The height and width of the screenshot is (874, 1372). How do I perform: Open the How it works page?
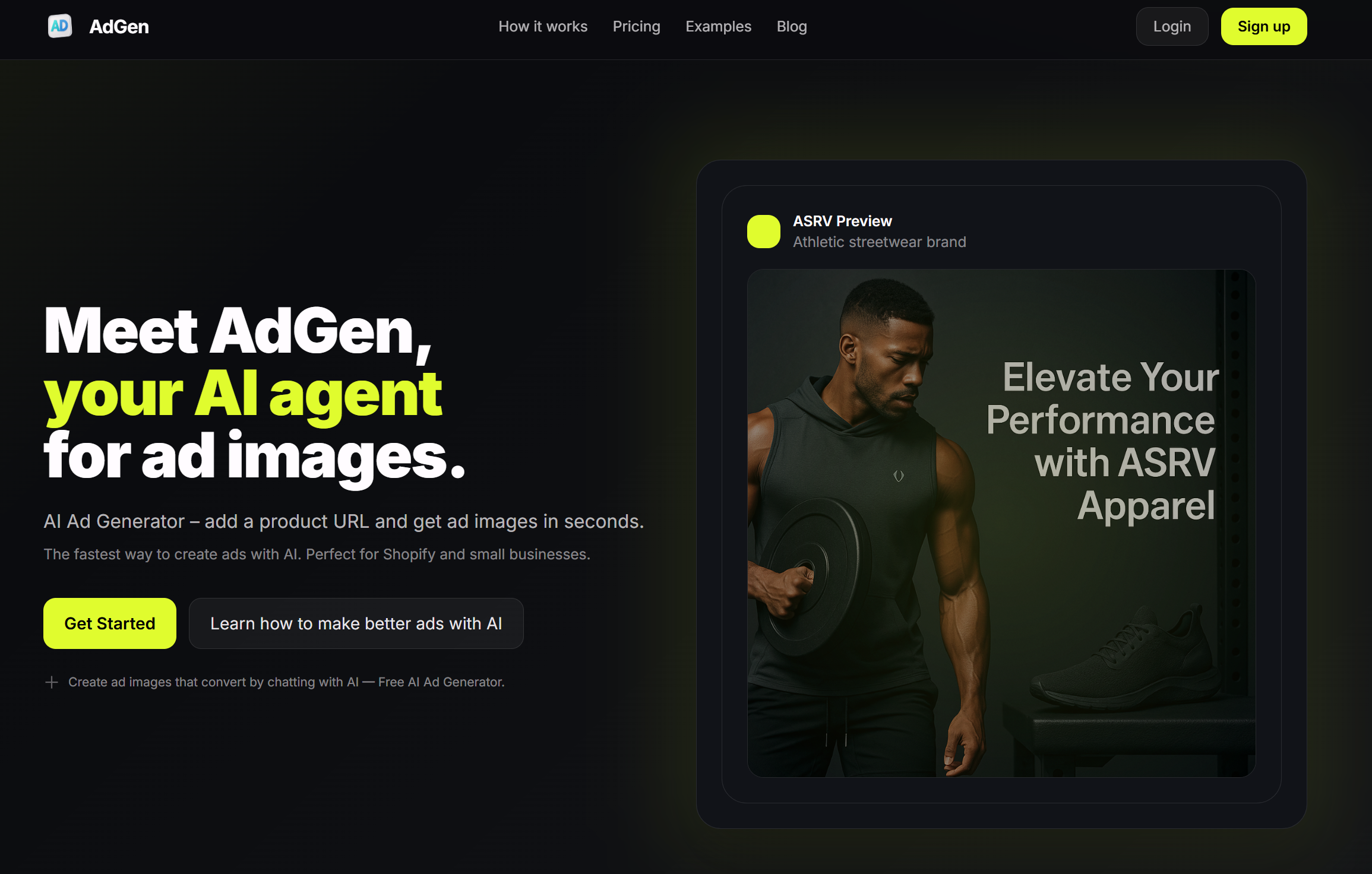(543, 27)
